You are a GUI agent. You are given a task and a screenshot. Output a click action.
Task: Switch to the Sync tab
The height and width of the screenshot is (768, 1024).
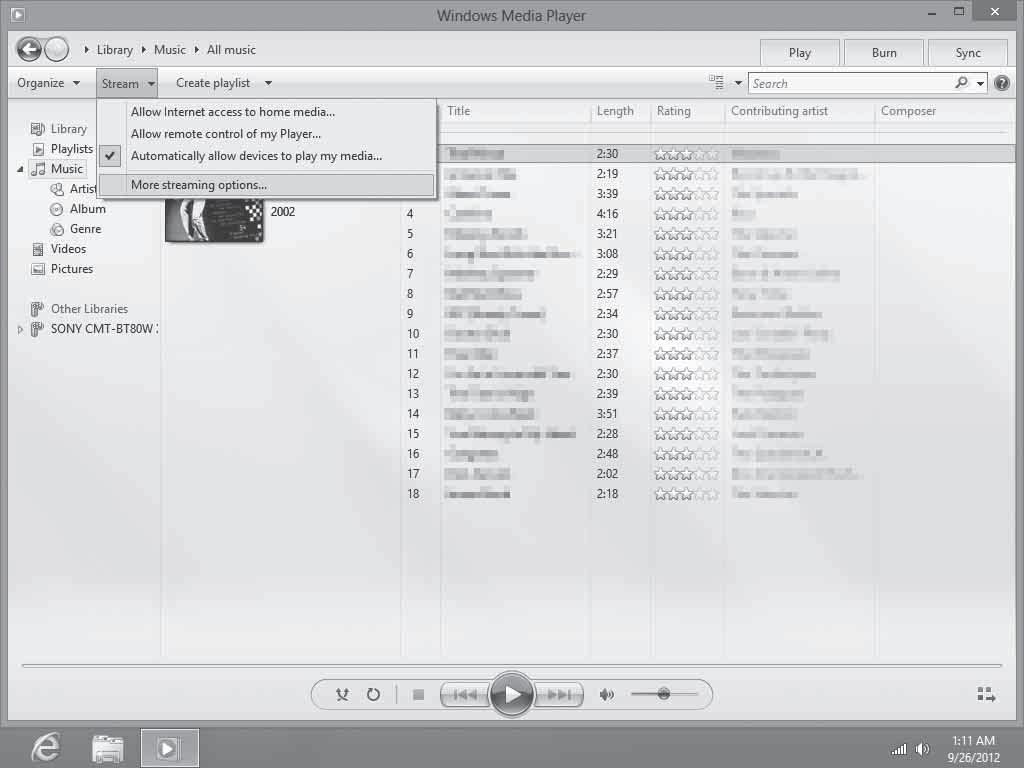968,52
